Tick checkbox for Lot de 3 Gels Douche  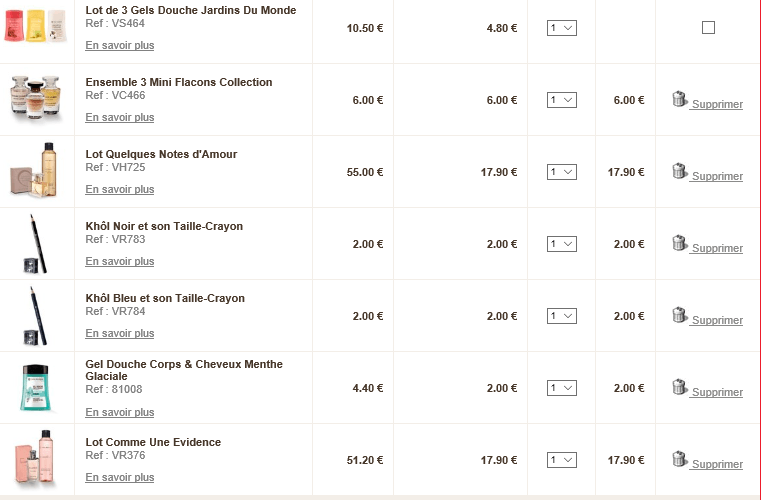coord(708,28)
